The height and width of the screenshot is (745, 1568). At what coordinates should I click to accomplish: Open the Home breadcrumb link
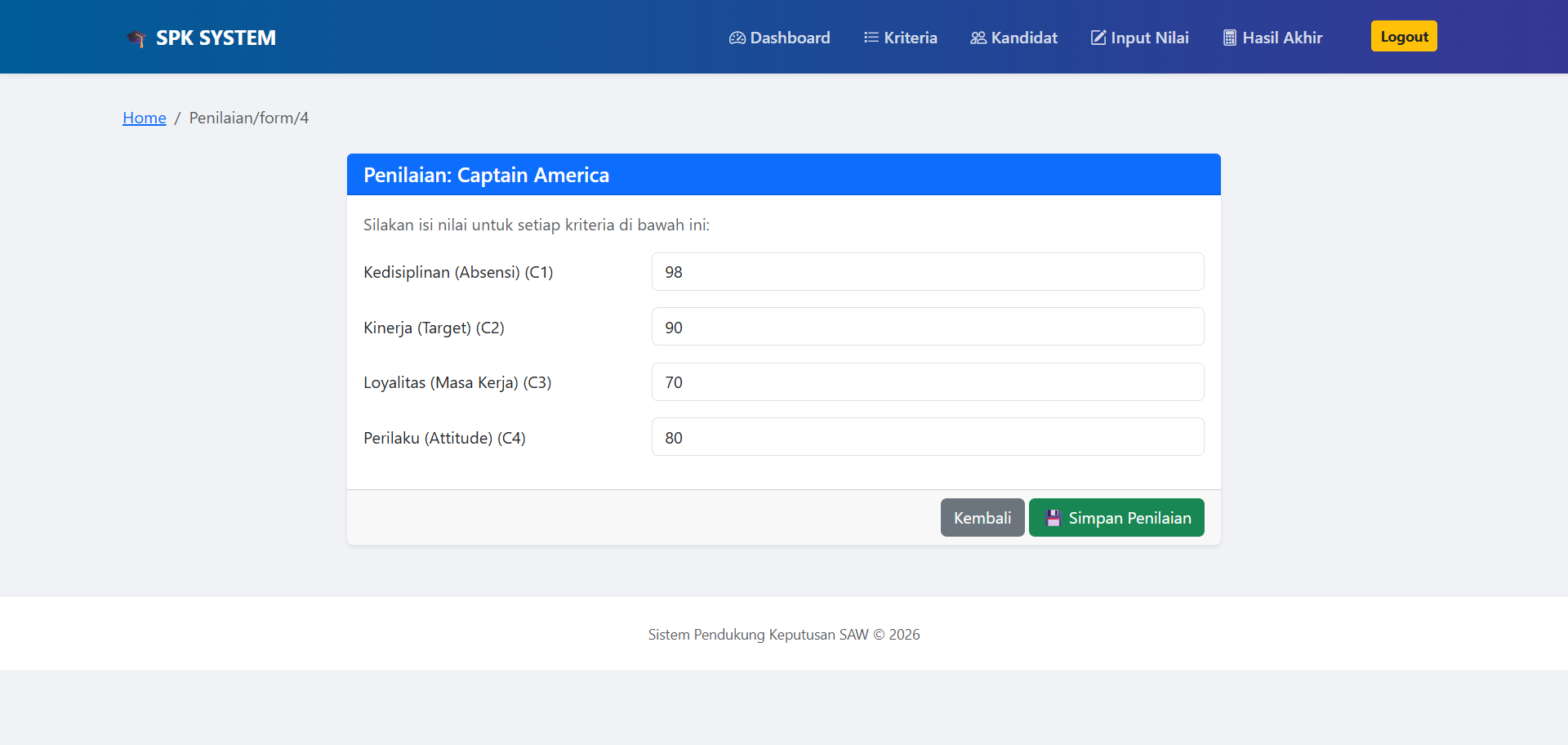point(144,118)
